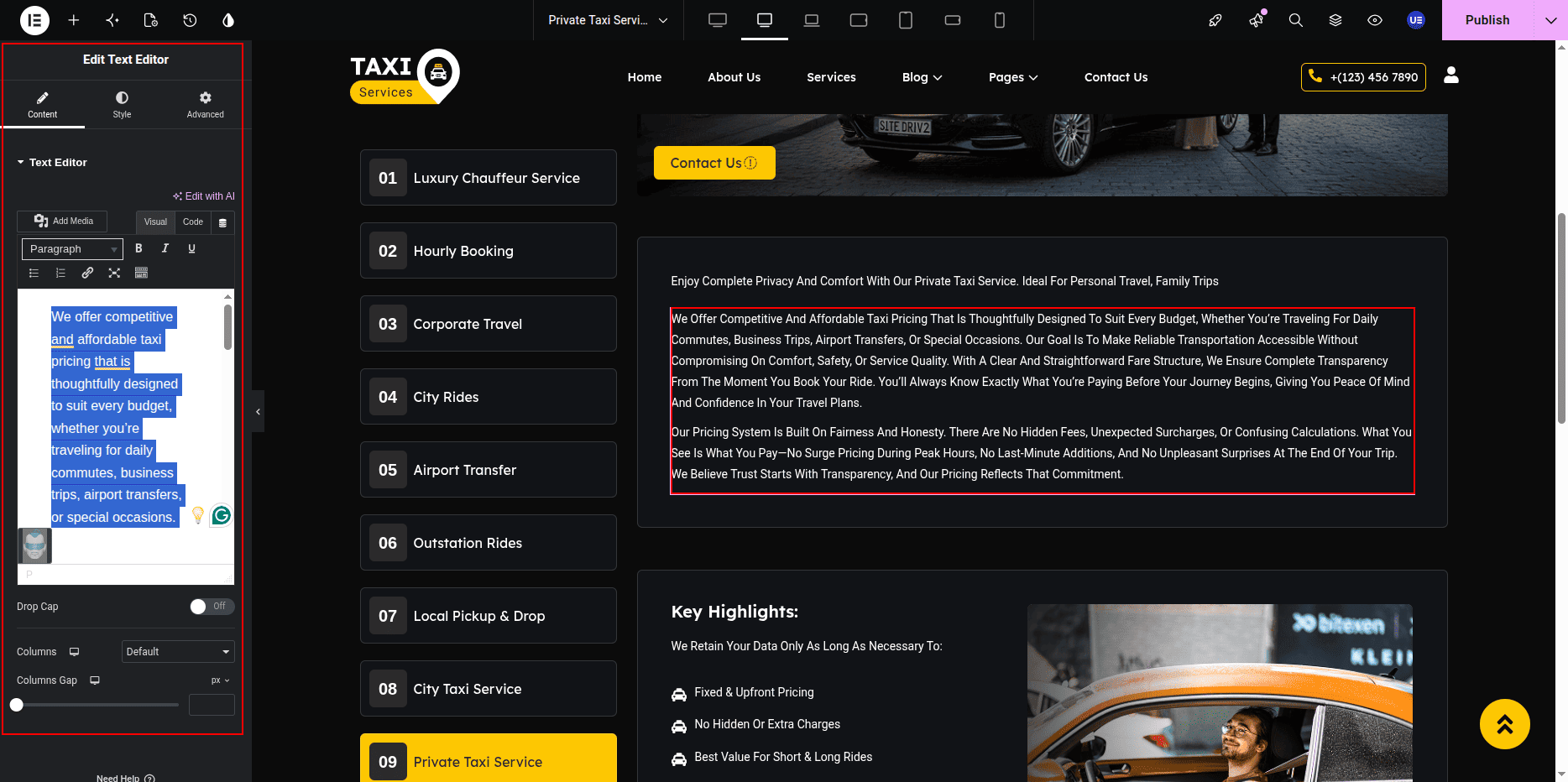The width and height of the screenshot is (1568, 782).
Task: Insert link in text editor toolbar
Action: [x=87, y=273]
